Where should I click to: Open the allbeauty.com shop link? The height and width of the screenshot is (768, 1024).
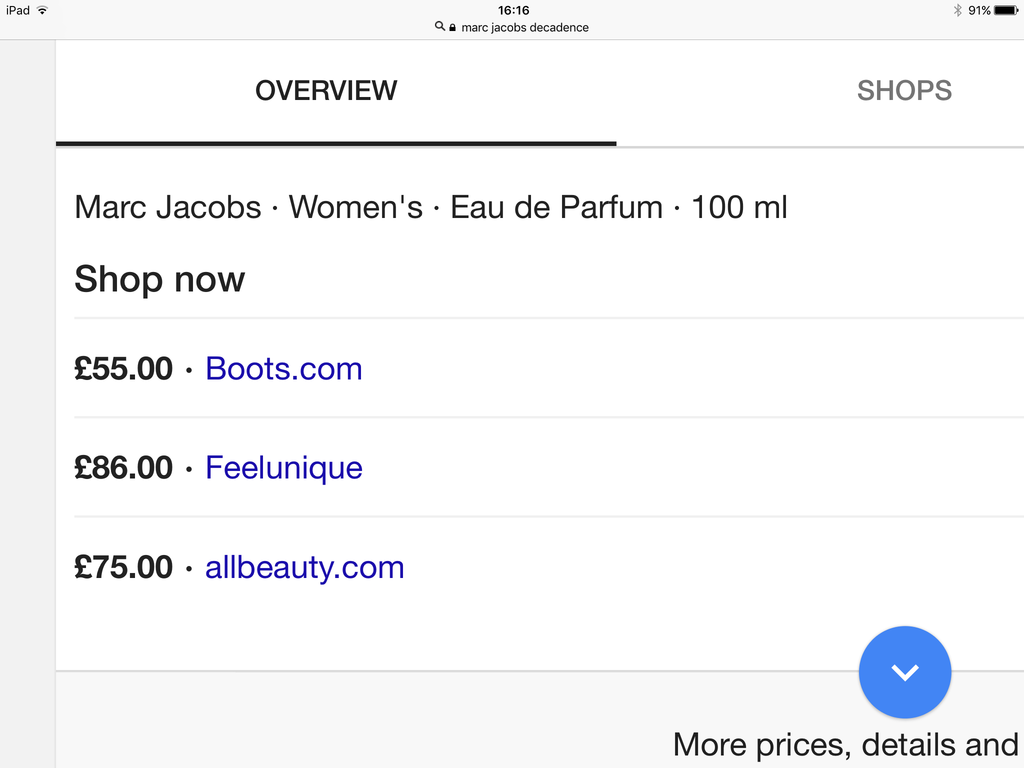coord(304,568)
